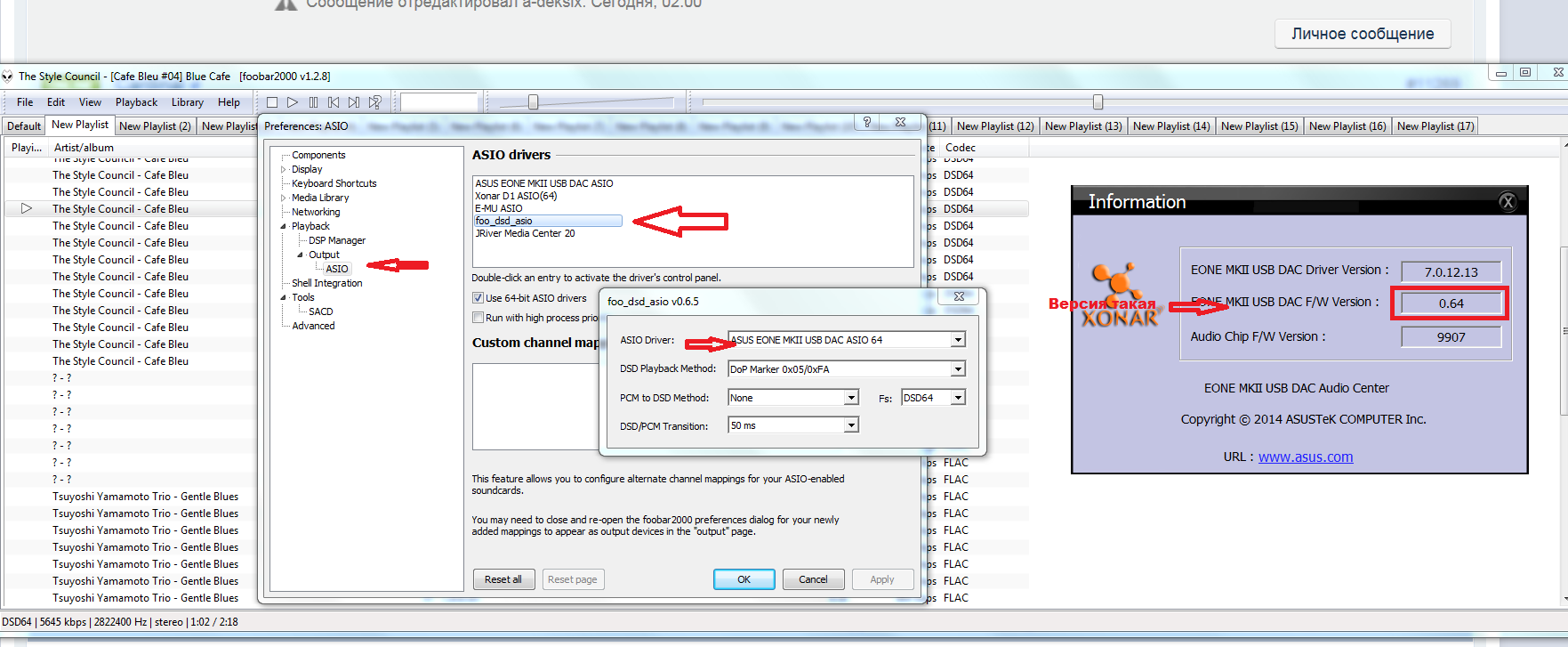The width and height of the screenshot is (1568, 647).
Task: Open the Edit menu
Action: point(56,102)
